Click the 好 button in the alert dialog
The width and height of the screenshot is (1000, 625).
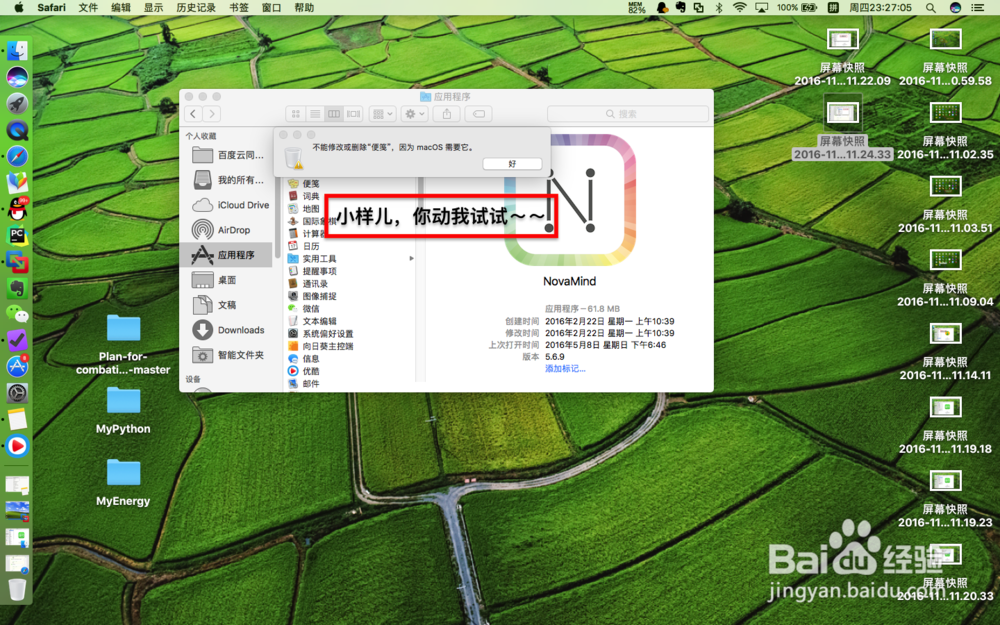coord(513,163)
